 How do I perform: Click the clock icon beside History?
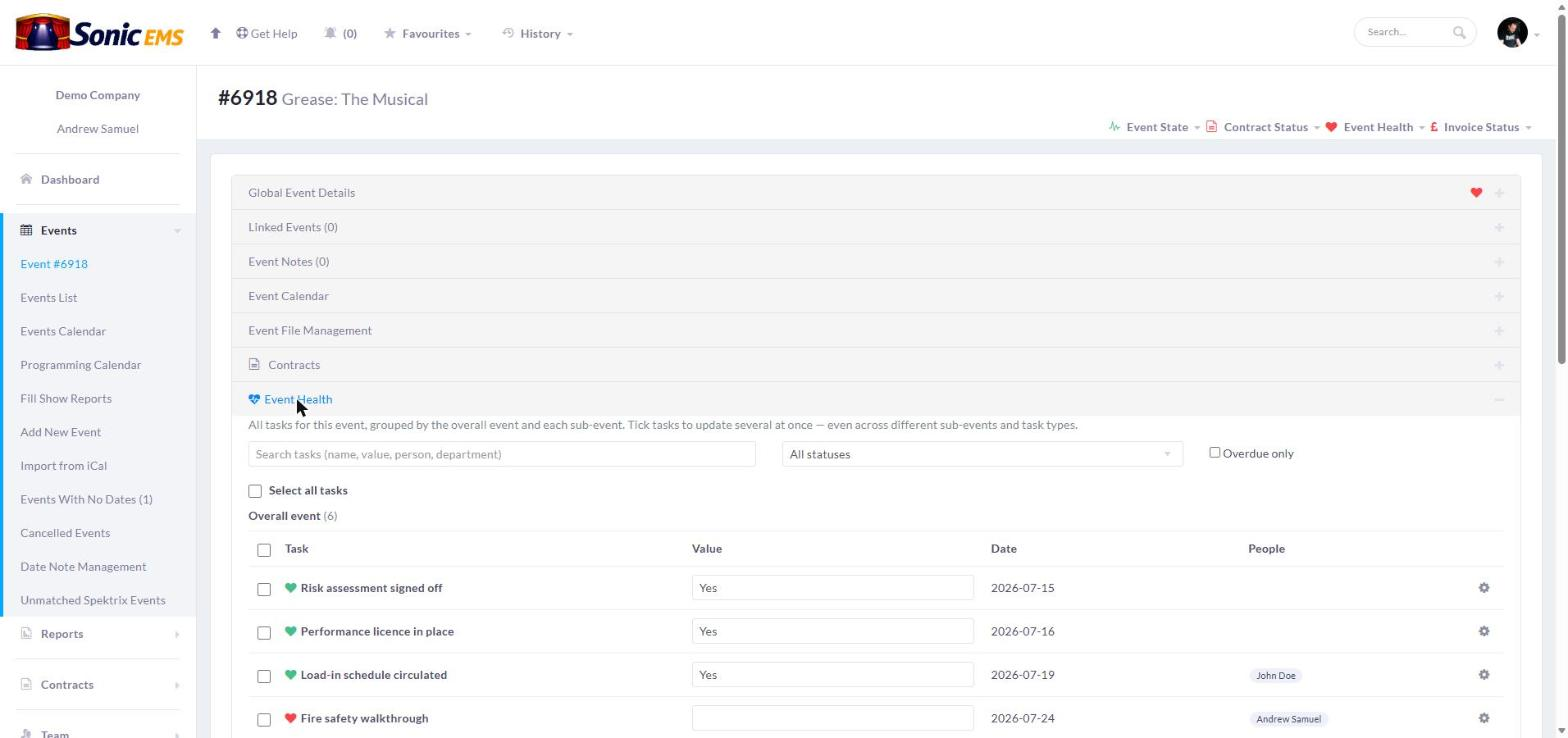click(x=508, y=33)
